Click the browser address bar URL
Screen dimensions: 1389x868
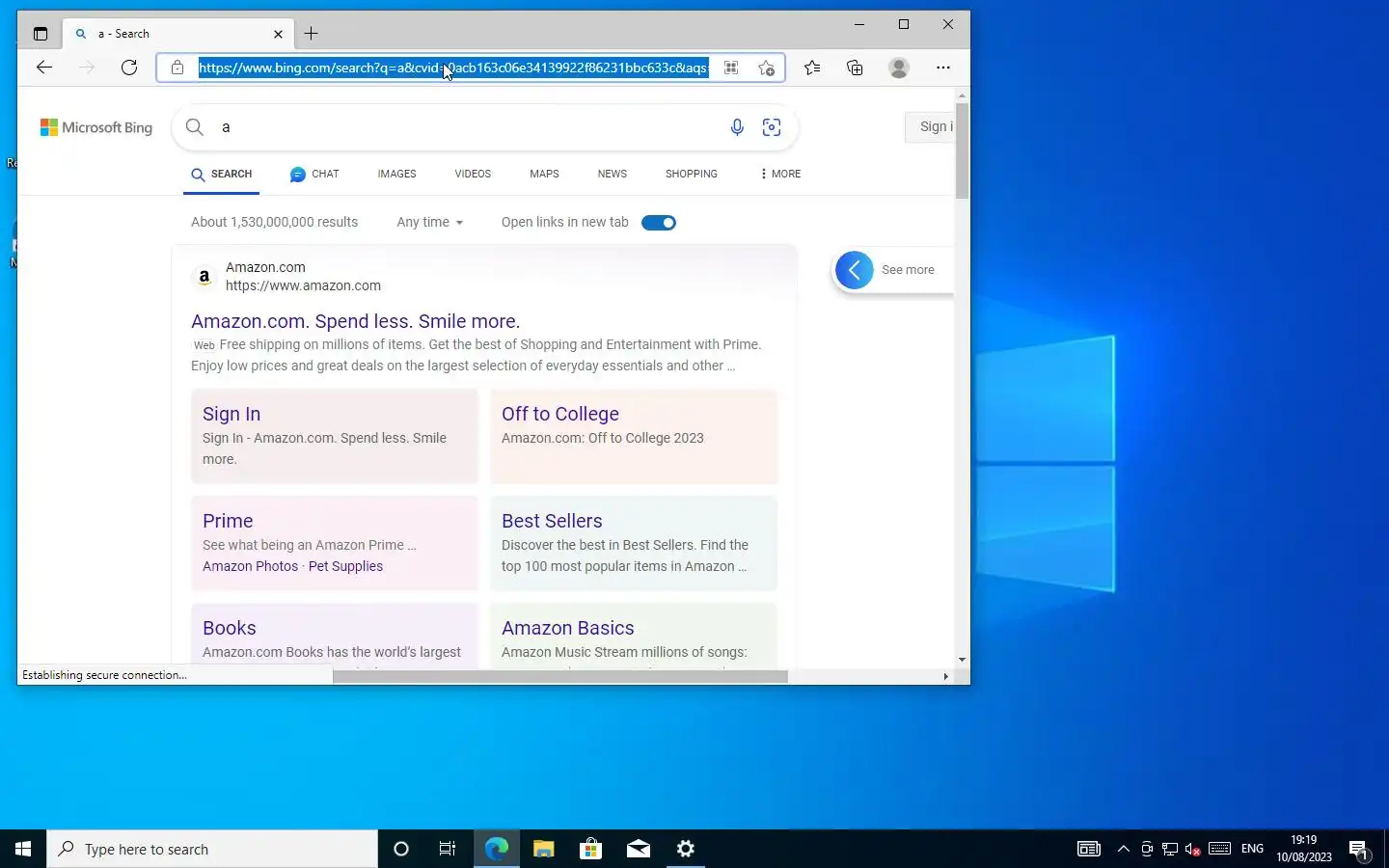point(454,68)
